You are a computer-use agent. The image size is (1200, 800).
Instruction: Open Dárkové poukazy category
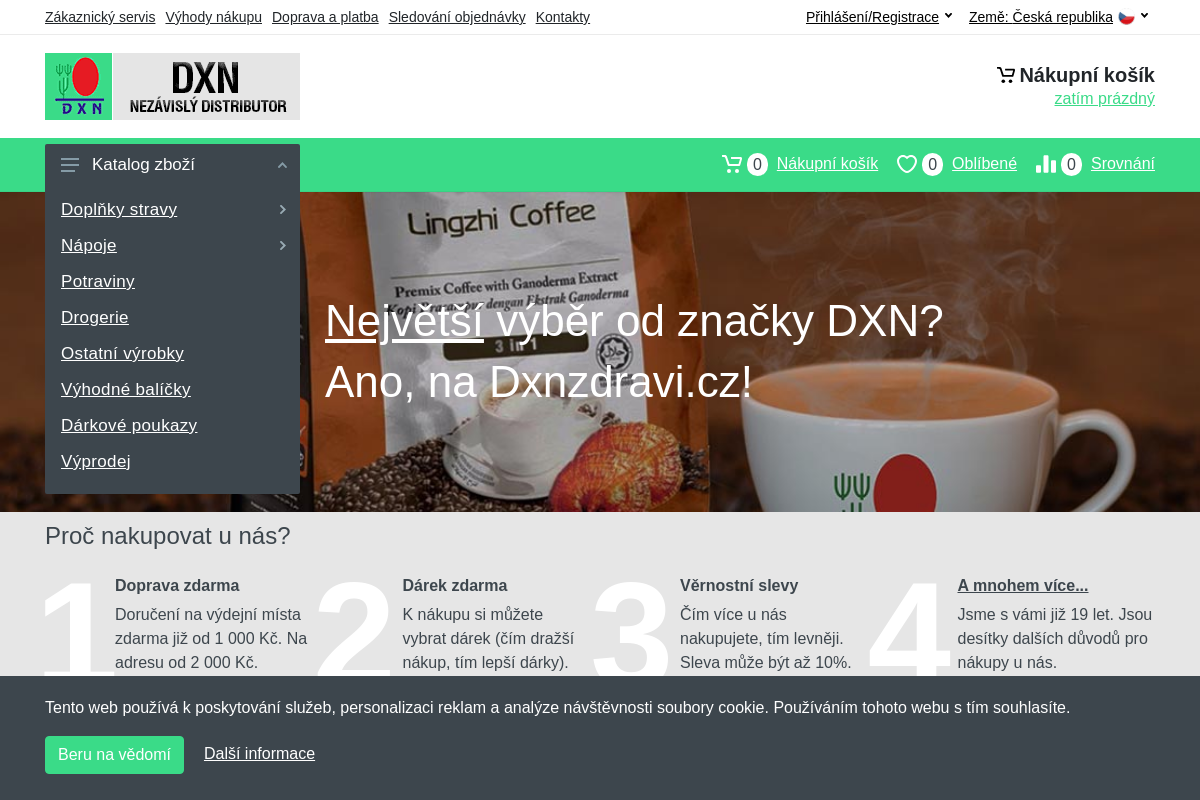[129, 425]
